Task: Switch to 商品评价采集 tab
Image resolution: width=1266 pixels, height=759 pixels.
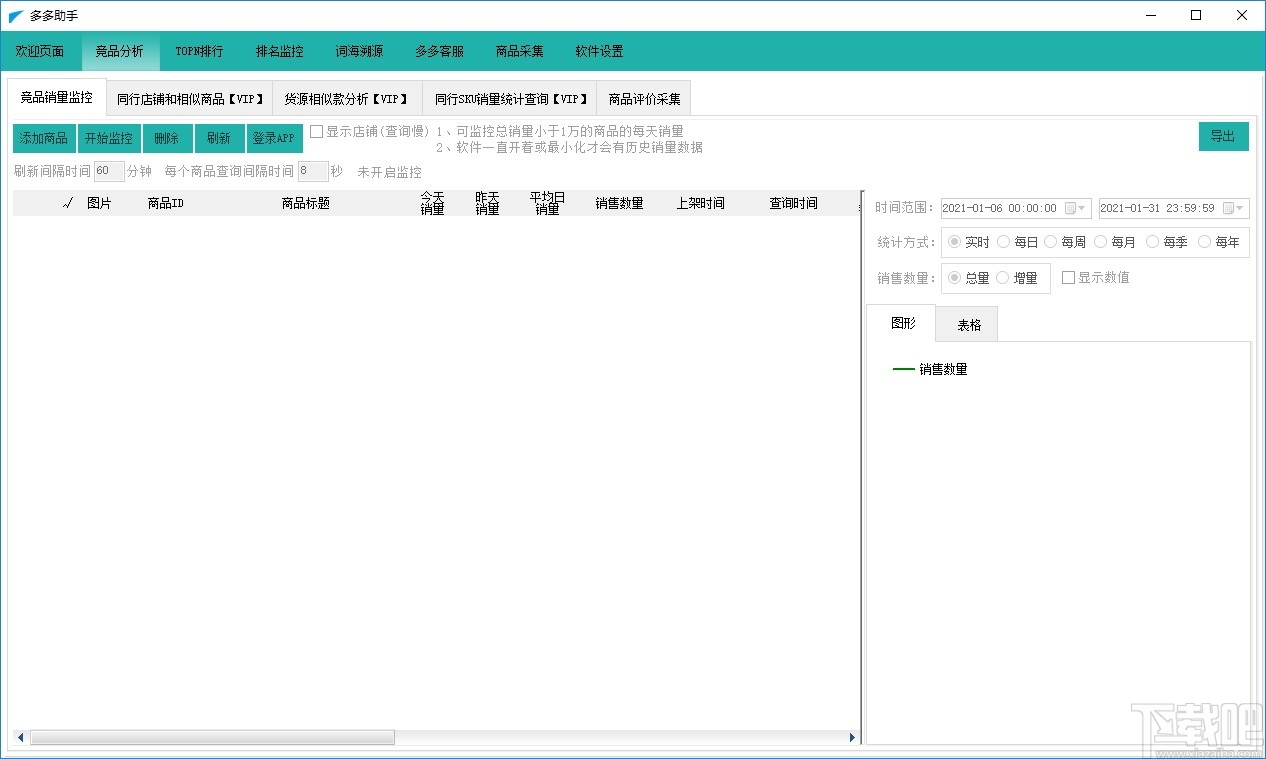Action: pos(644,99)
